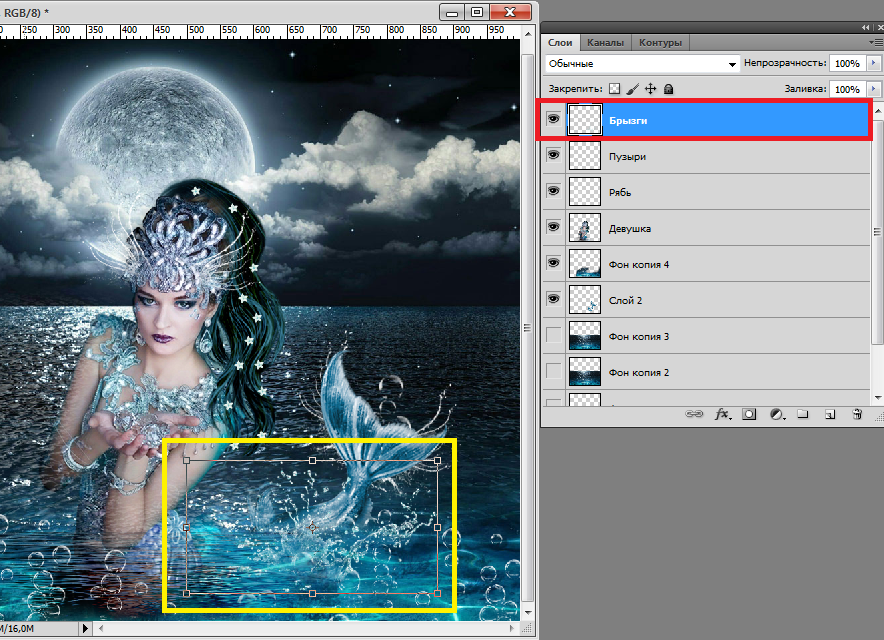
Task: Open the Заливка fill slider arrow
Action: coord(873,89)
